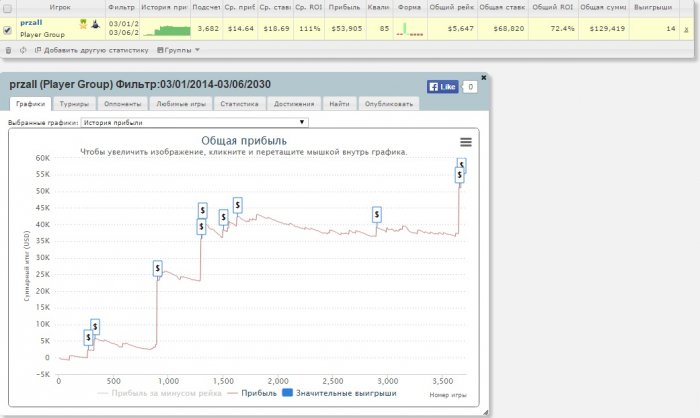
Task: Click the $5,647 total rake cell
Action: pyautogui.click(x=461, y=29)
